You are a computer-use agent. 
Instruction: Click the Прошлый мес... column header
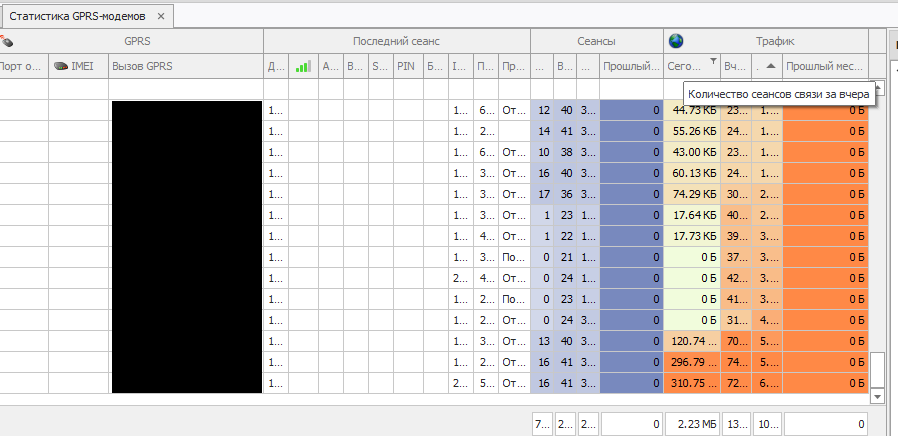[826, 66]
